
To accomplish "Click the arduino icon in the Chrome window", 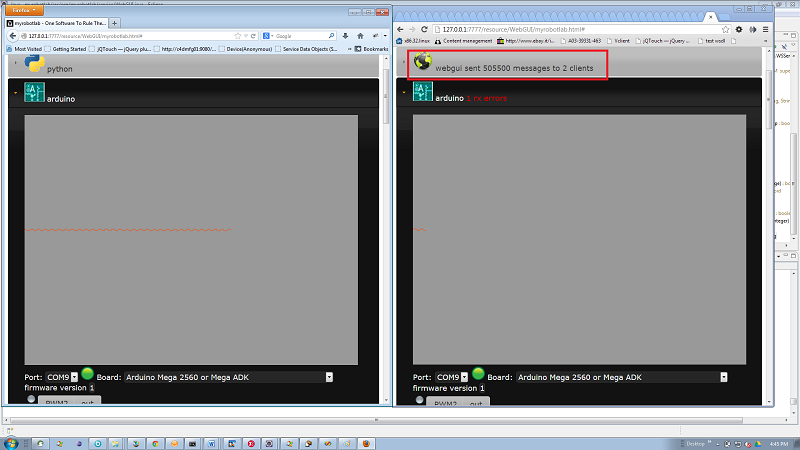I will (x=422, y=92).
